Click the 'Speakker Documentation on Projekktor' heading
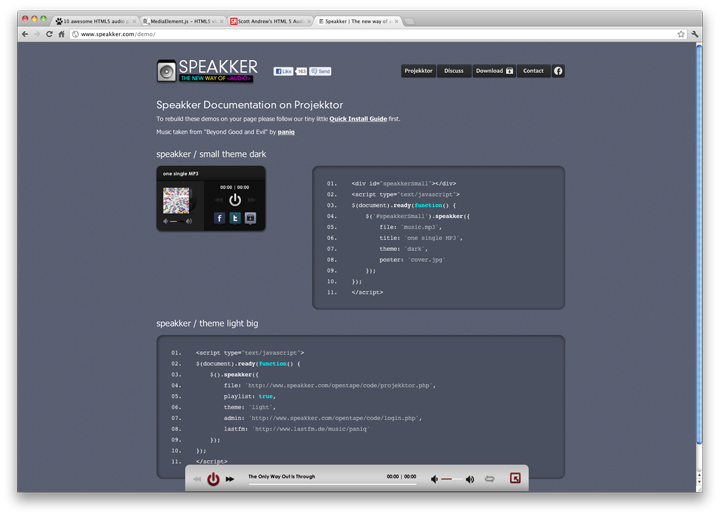Screen dimensions: 720x516 [249, 105]
